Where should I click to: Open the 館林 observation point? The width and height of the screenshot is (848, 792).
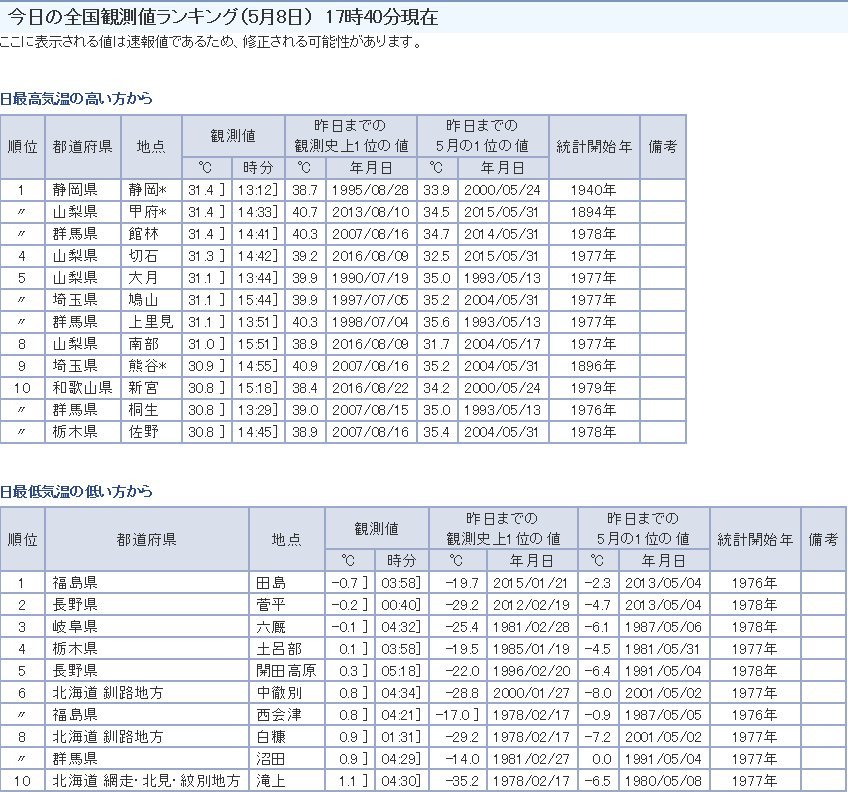pyautogui.click(x=142, y=234)
